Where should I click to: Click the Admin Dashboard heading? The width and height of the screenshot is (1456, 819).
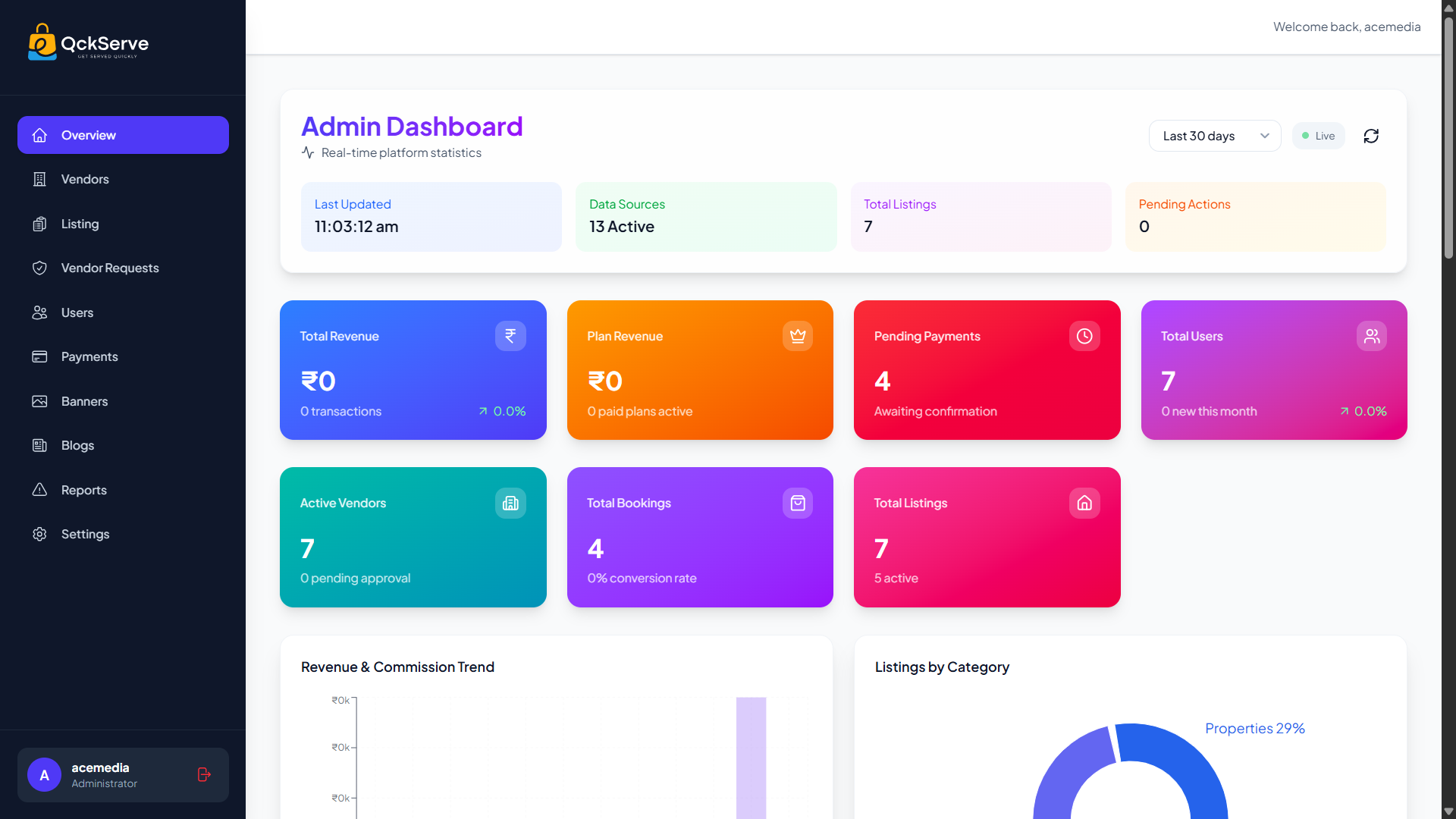(x=412, y=126)
